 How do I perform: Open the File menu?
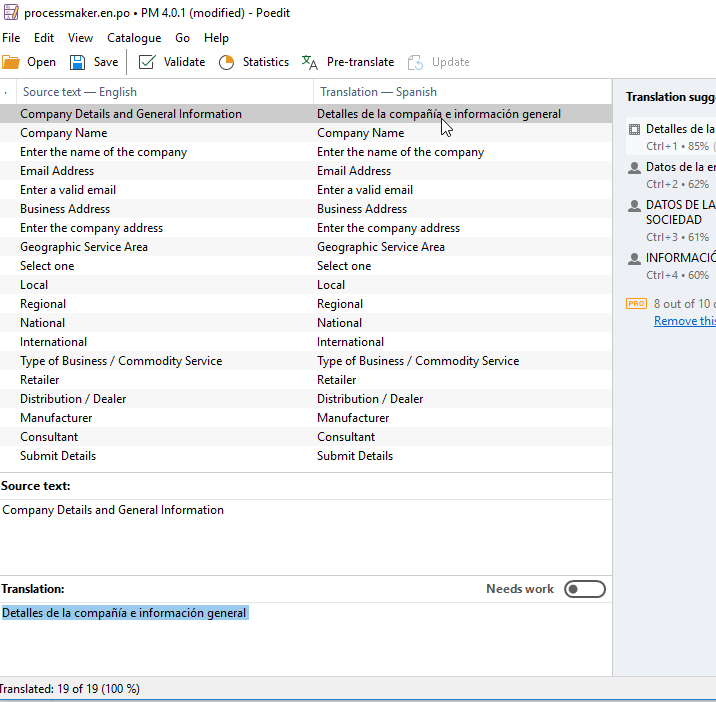point(11,38)
